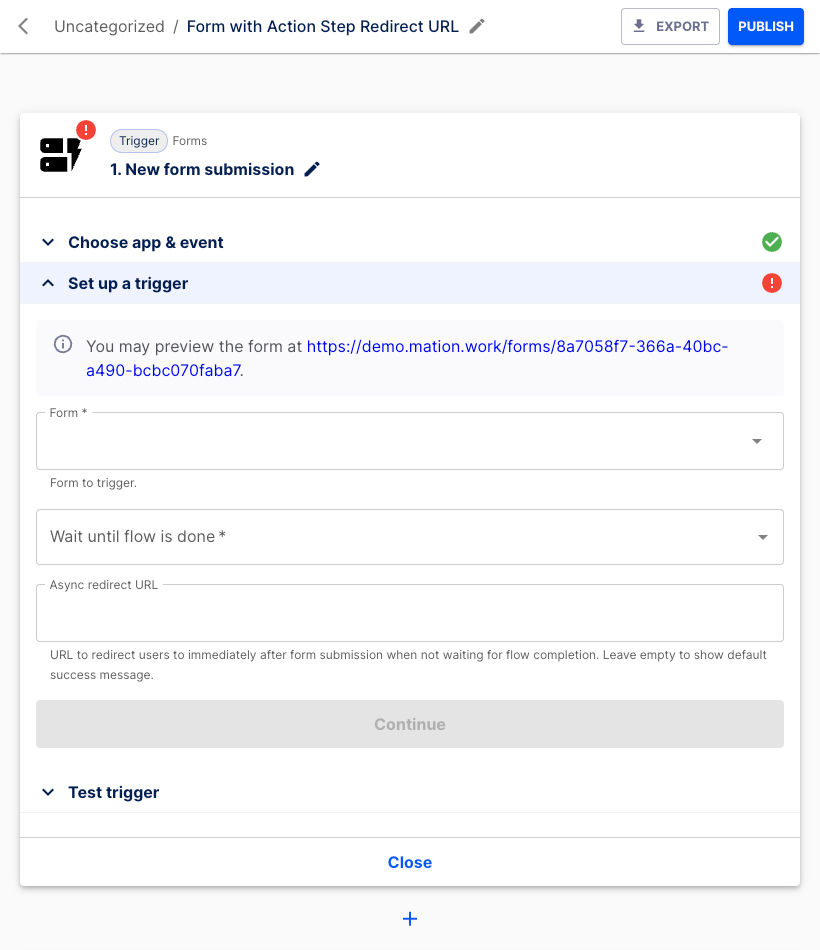Click the plus button below the step card
This screenshot has height=950, width=820.
[410, 918]
